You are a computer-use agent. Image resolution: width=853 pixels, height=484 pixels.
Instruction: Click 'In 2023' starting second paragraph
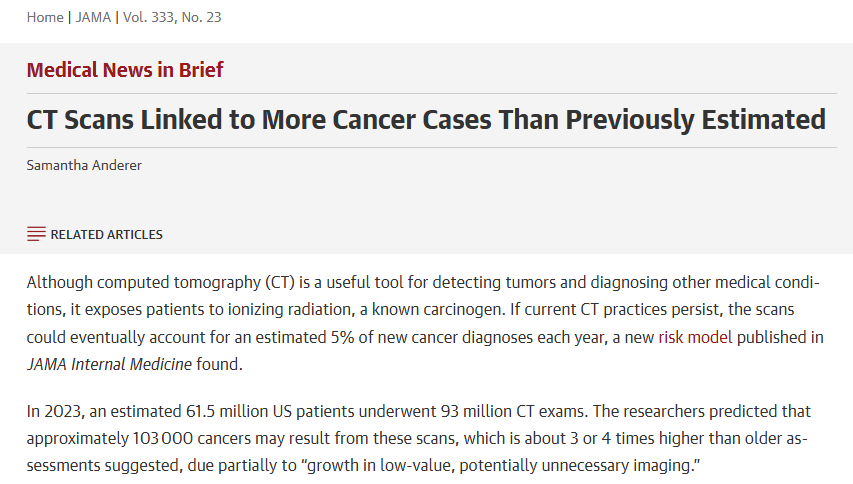click(55, 411)
